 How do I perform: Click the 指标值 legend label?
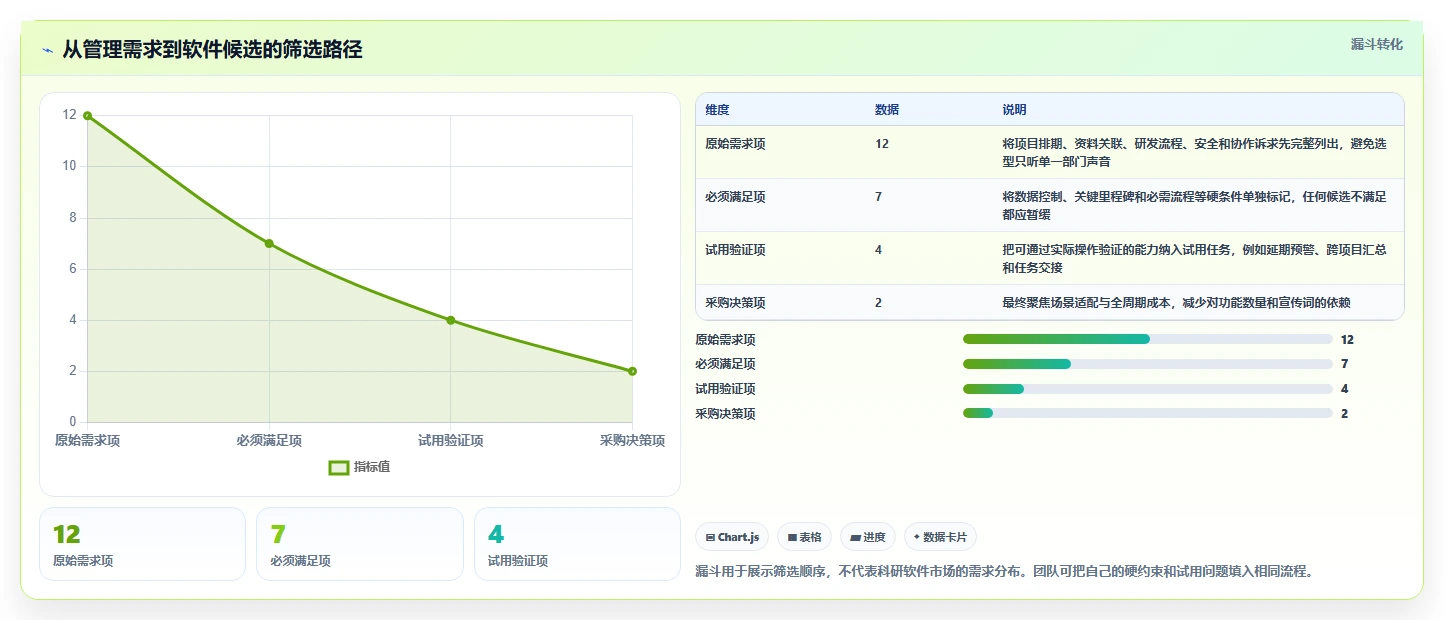tap(372, 467)
